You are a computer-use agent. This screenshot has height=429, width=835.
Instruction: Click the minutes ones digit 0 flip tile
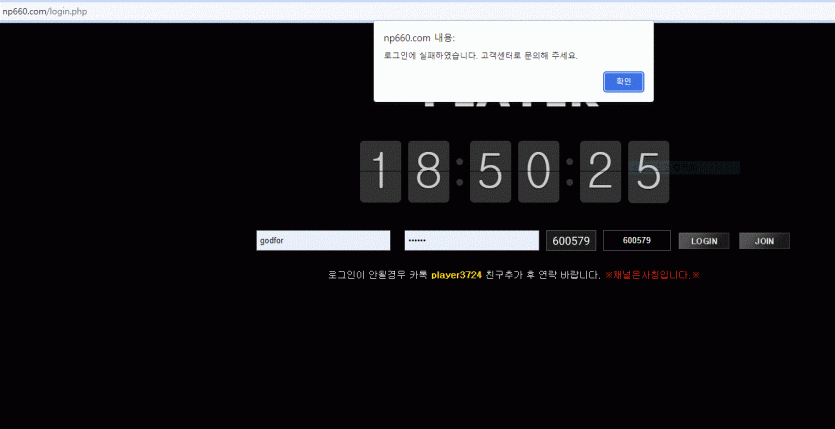click(x=538, y=172)
